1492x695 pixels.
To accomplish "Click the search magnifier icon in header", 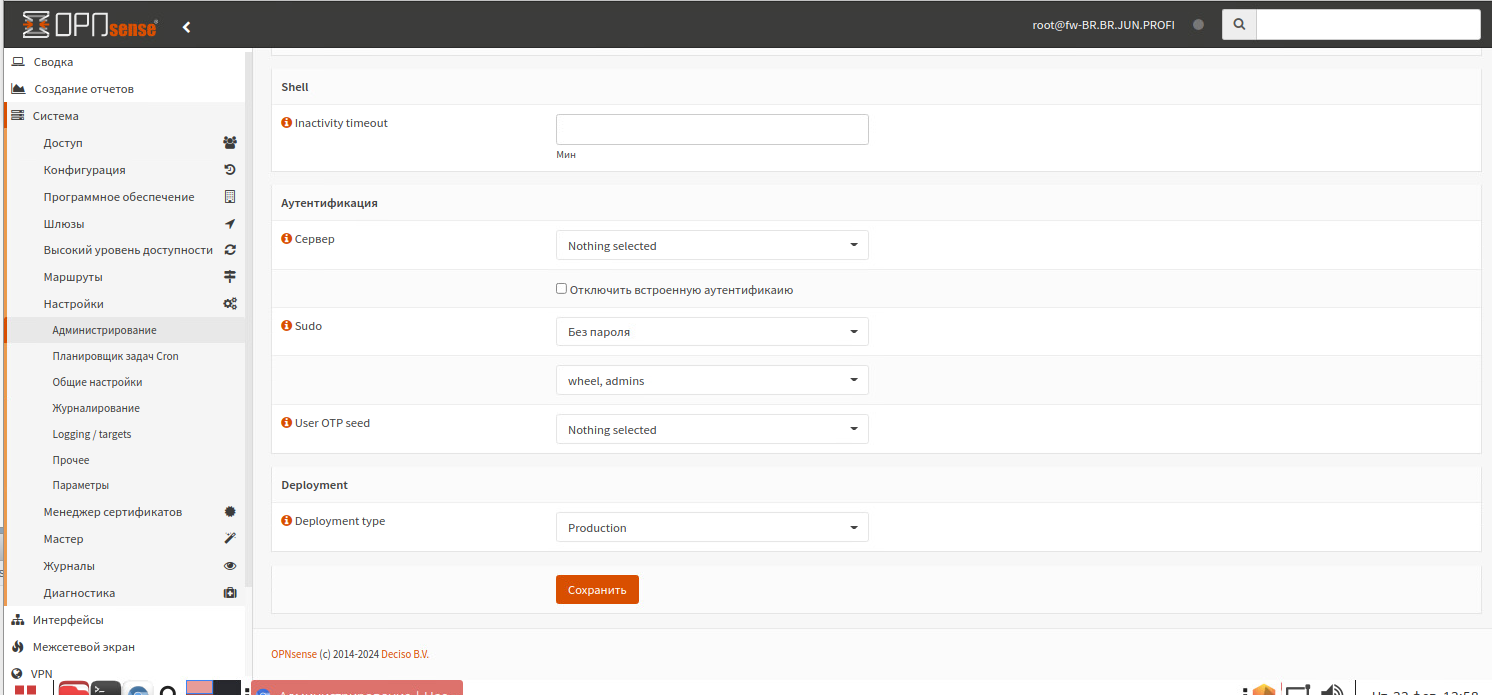I will pyautogui.click(x=1239, y=25).
